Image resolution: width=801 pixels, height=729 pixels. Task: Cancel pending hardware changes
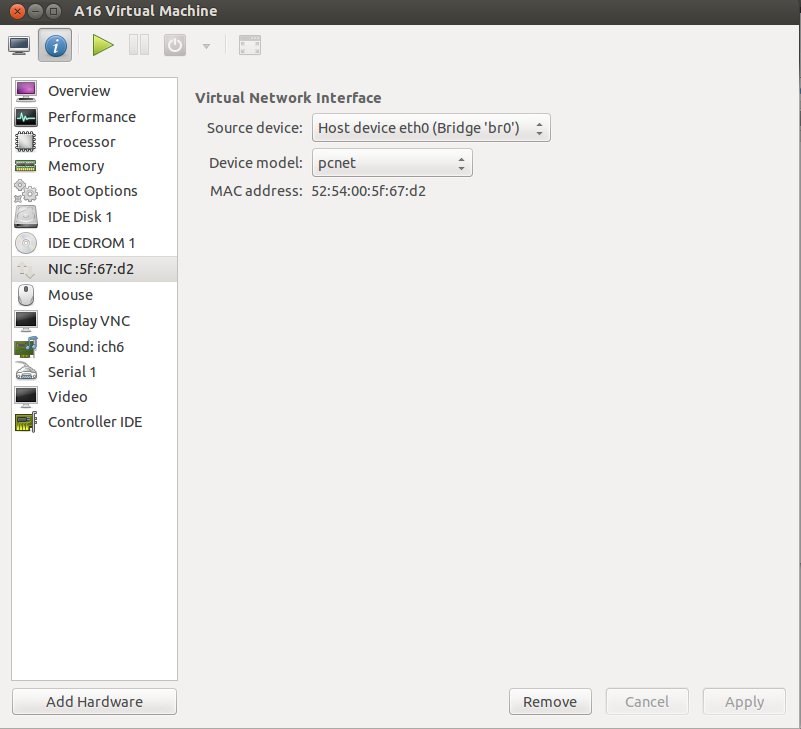647,701
